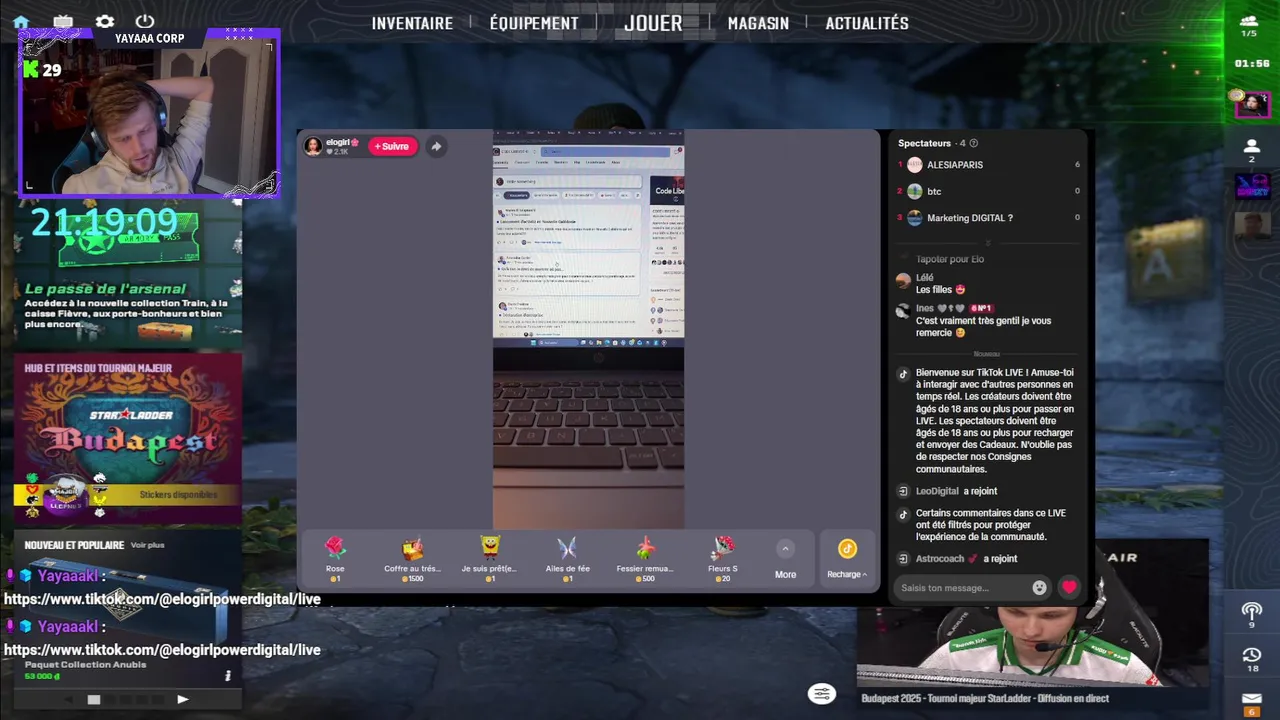Click the player avatar in the right sidebar
The height and width of the screenshot is (720, 1280).
point(1251,103)
